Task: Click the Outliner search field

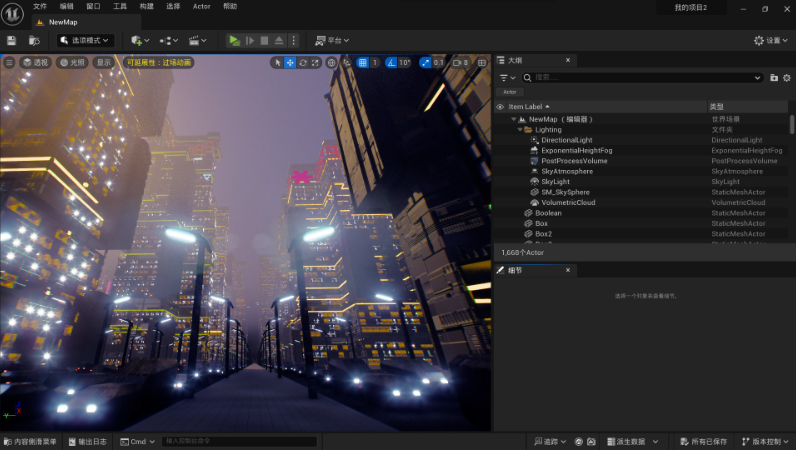Action: [x=642, y=78]
